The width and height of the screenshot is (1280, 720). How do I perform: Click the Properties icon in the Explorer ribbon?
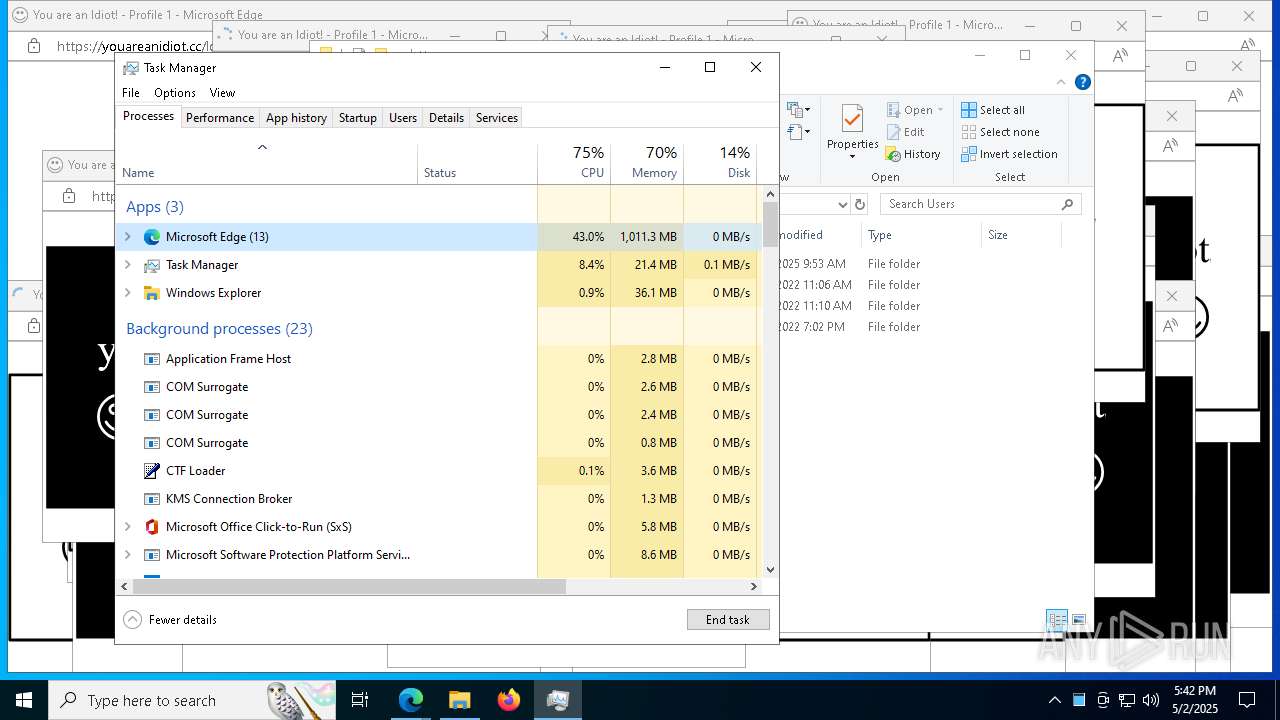click(x=852, y=119)
